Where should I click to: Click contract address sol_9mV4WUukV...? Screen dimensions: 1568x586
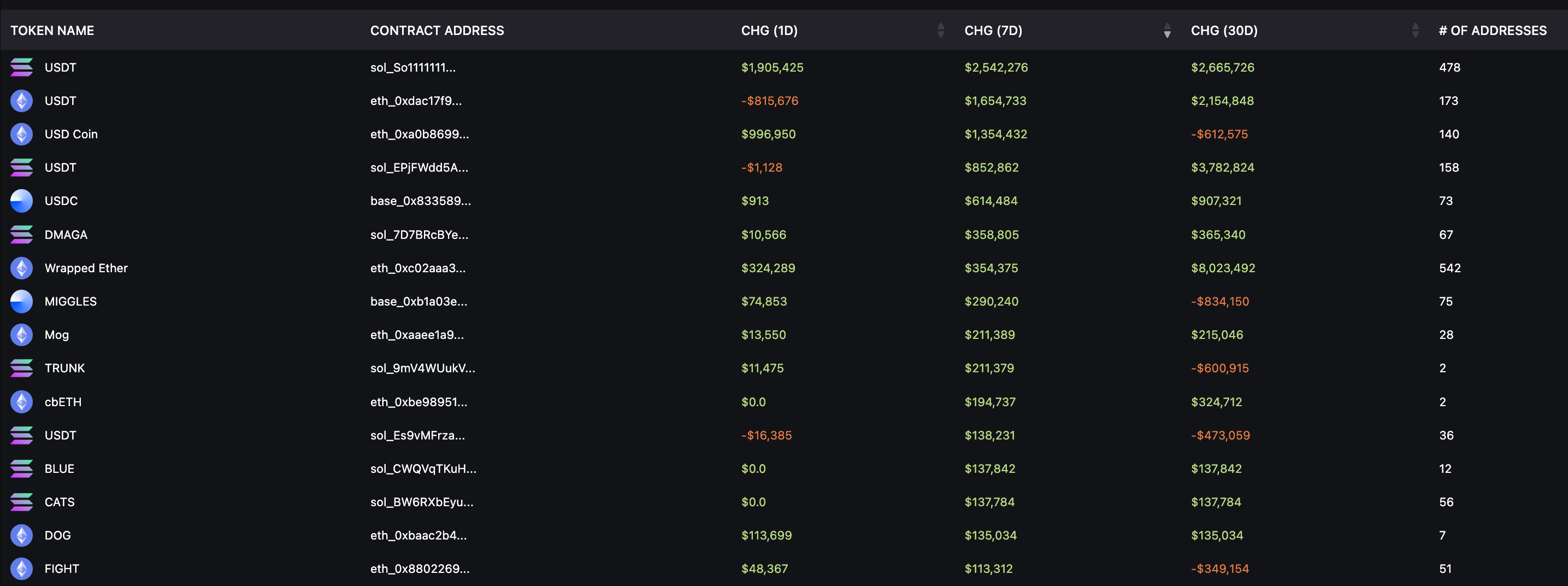coord(422,368)
